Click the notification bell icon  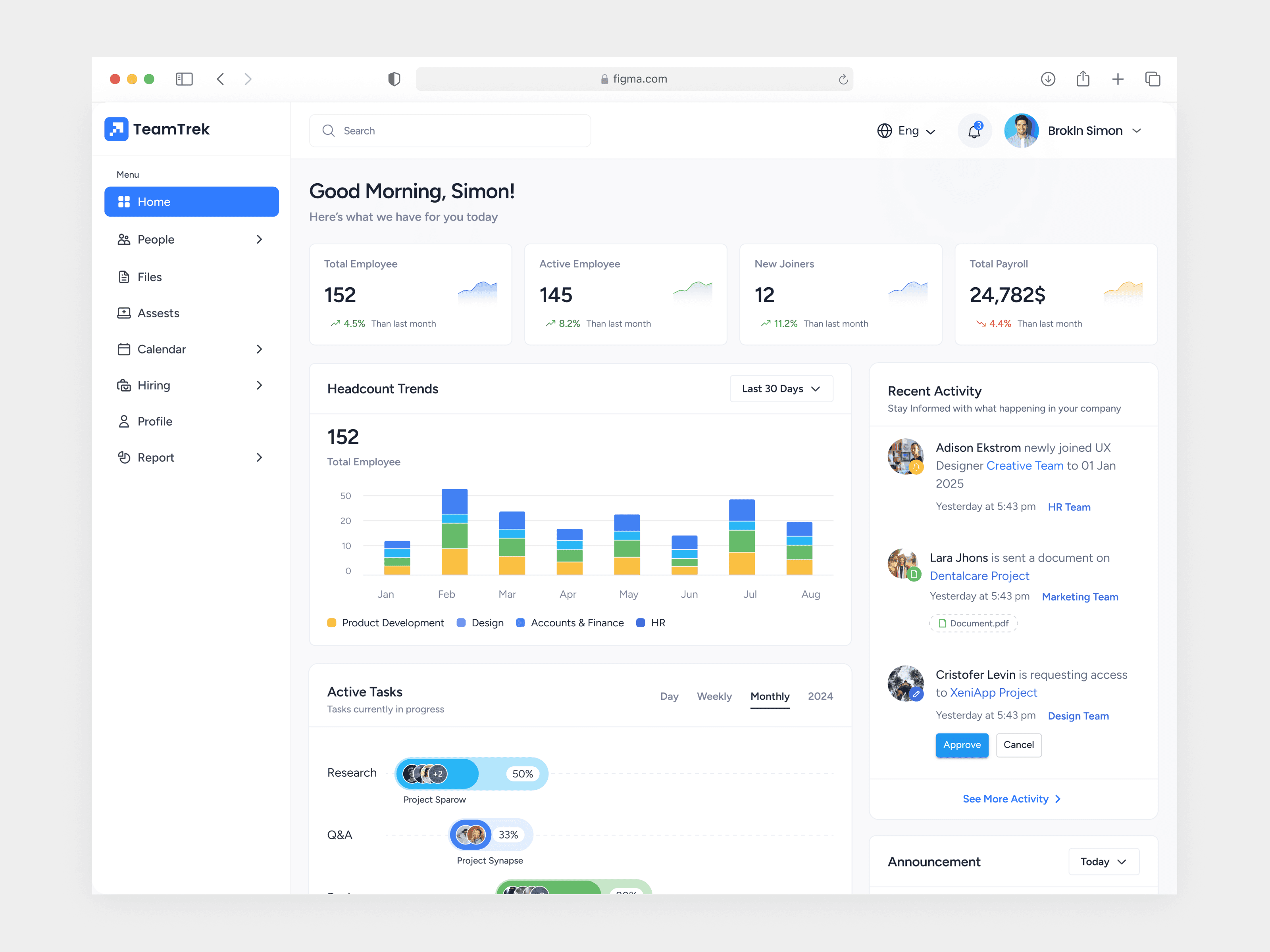(x=974, y=131)
